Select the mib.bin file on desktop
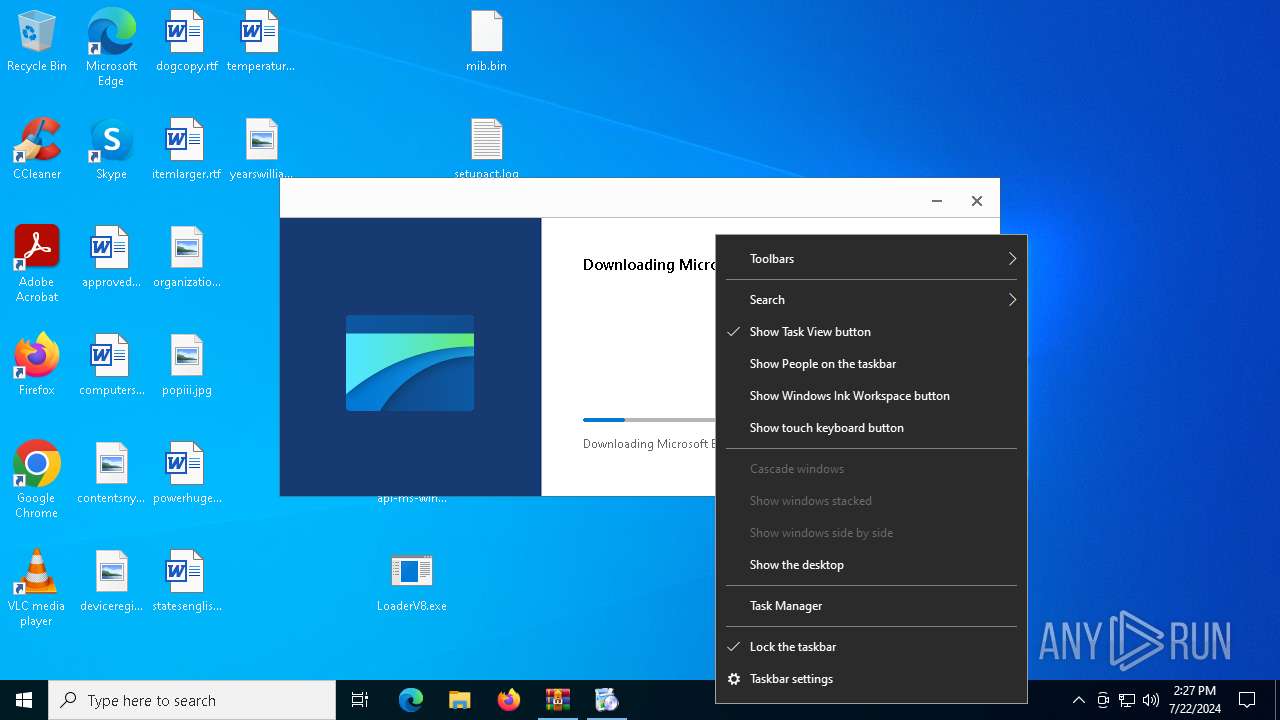The image size is (1280, 720). tap(486, 42)
